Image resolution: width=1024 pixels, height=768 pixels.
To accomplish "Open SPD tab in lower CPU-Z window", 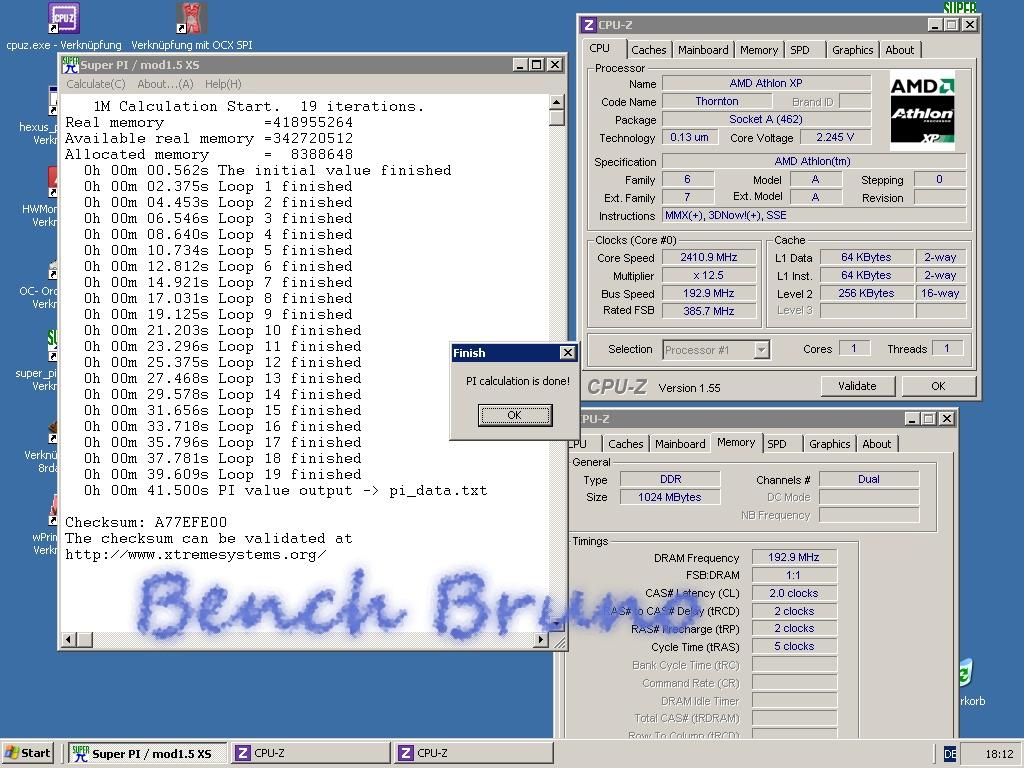I will (776, 443).
